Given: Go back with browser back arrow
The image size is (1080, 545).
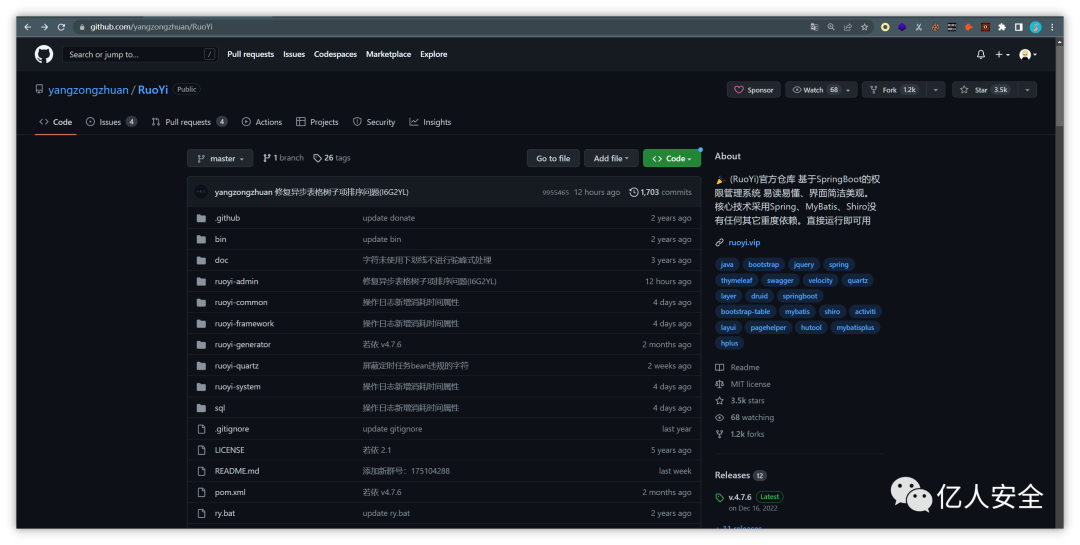Looking at the screenshot, I should (28, 27).
